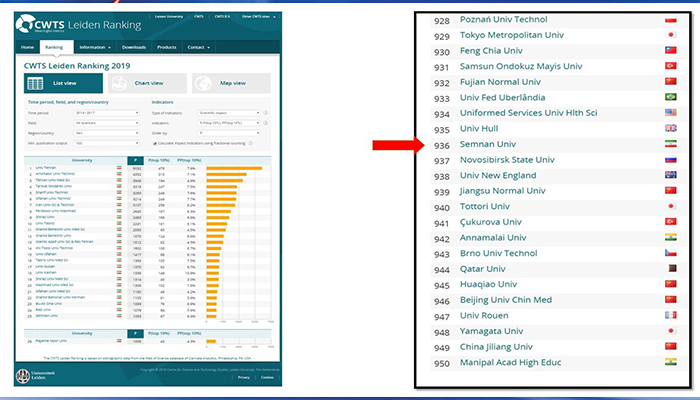
Task: Click Amirkabir Univ Technol row
Action: 147,174
